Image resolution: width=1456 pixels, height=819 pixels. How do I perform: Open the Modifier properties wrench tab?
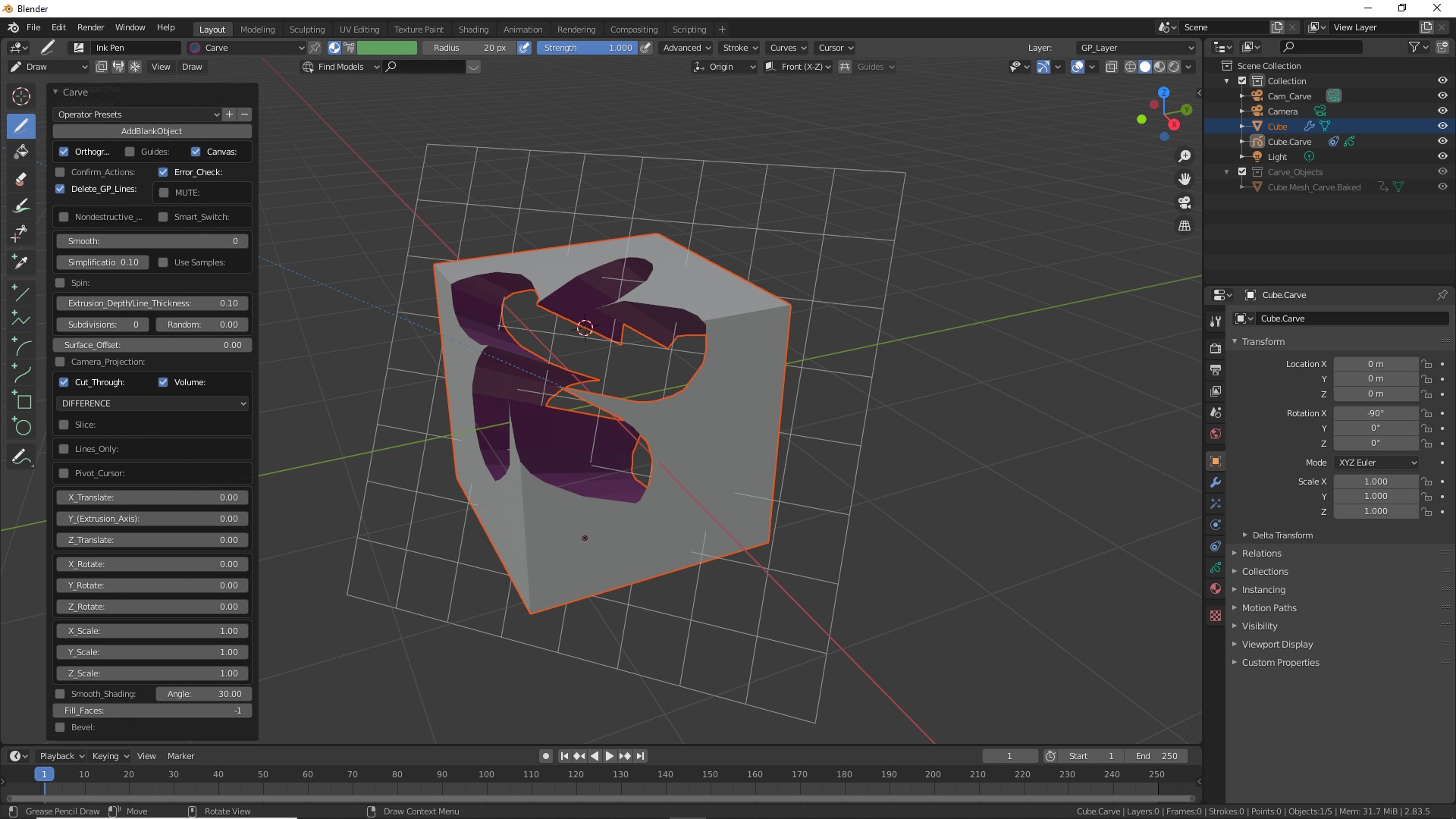[1216, 482]
